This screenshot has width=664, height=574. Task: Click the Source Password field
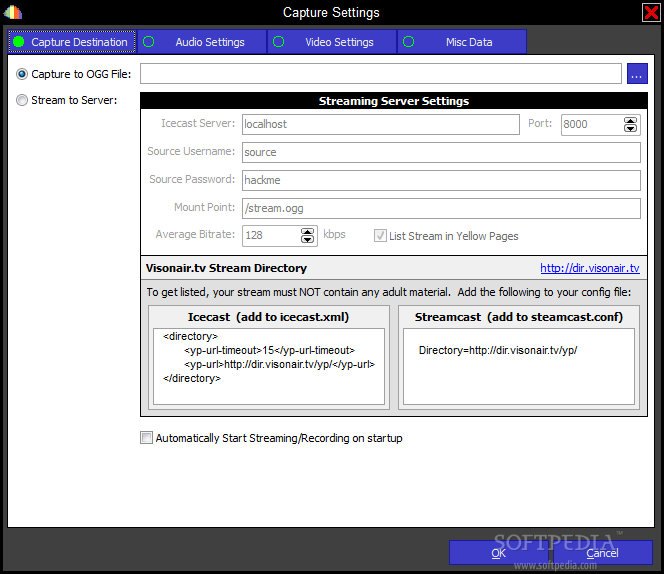(x=441, y=180)
